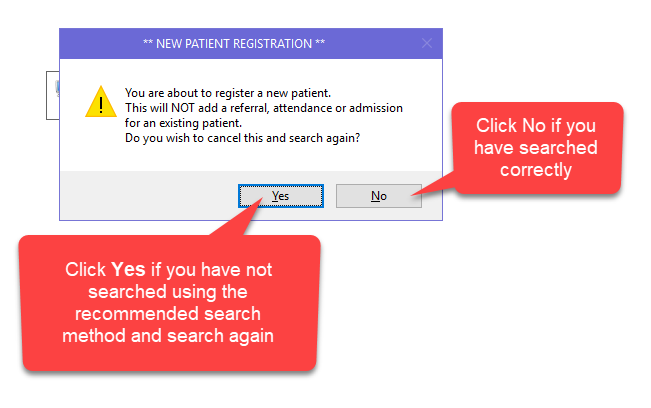Click the word 'correctly' in the right callout
This screenshot has height=408, width=651.
coord(536,170)
